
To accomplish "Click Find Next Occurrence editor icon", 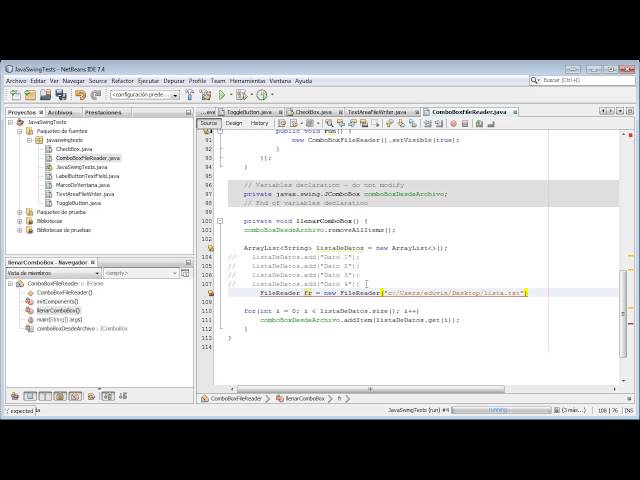I will 352,123.
